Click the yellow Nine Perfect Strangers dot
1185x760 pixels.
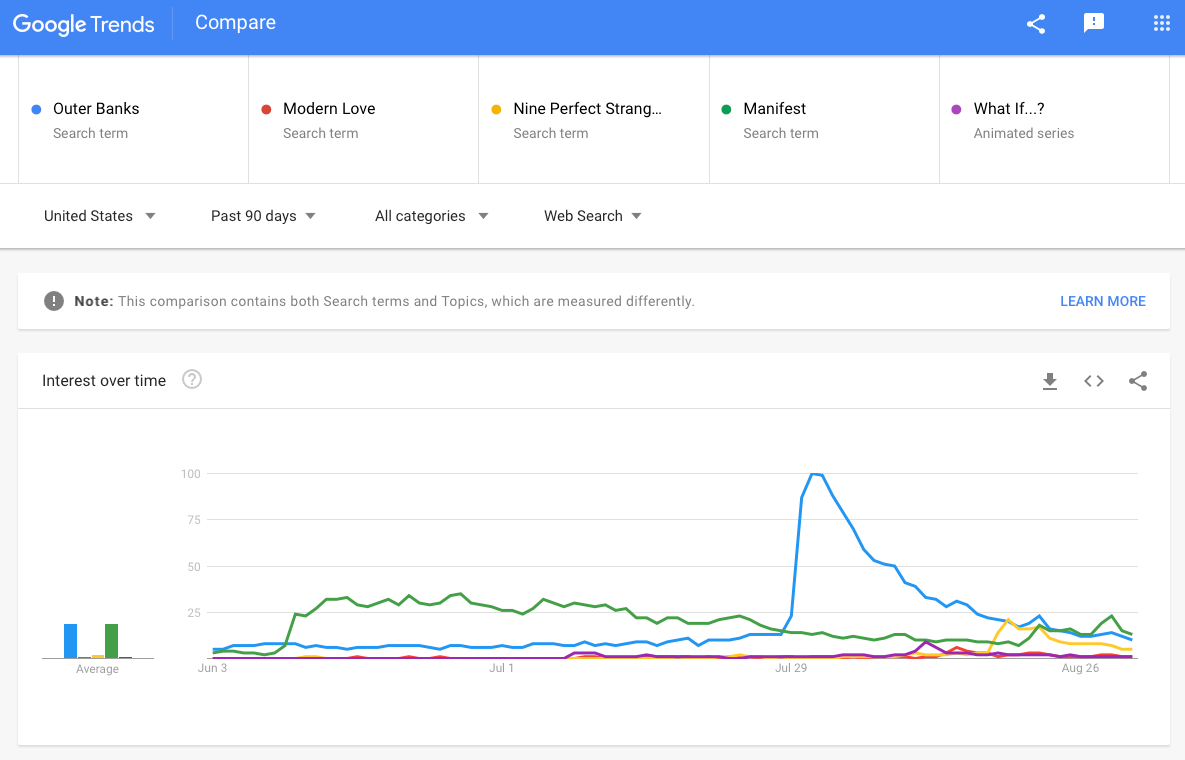click(497, 110)
